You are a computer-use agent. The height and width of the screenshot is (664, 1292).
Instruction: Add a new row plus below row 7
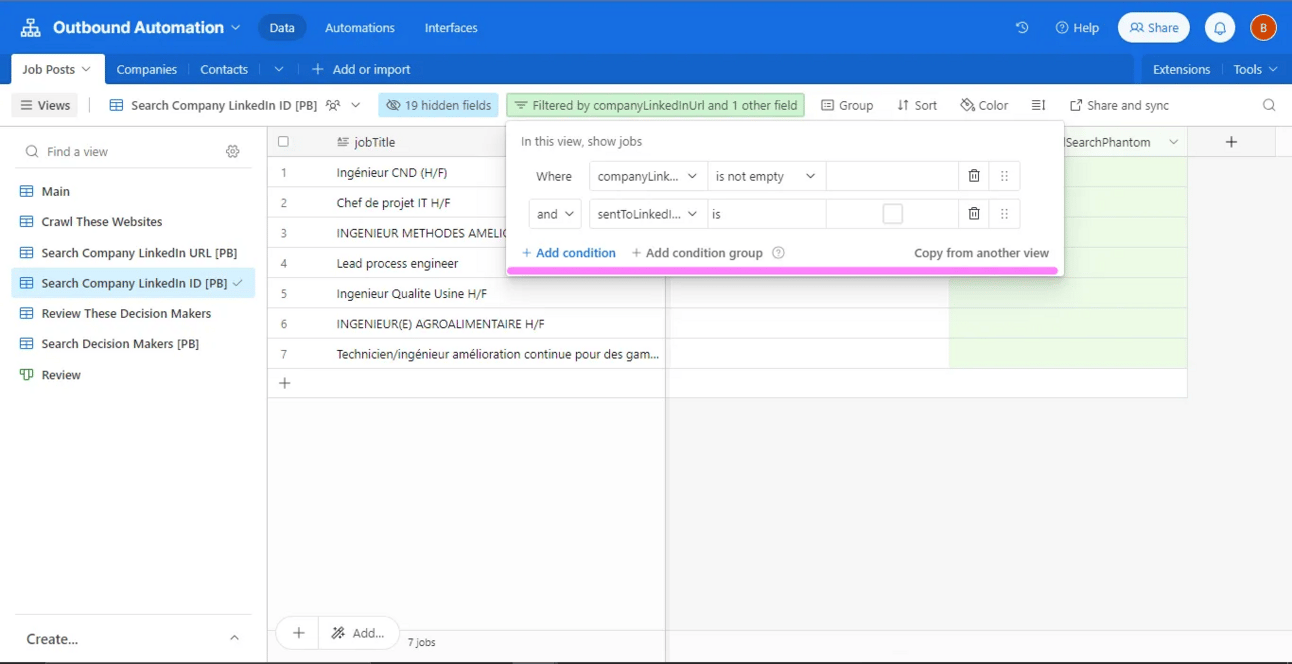point(285,383)
